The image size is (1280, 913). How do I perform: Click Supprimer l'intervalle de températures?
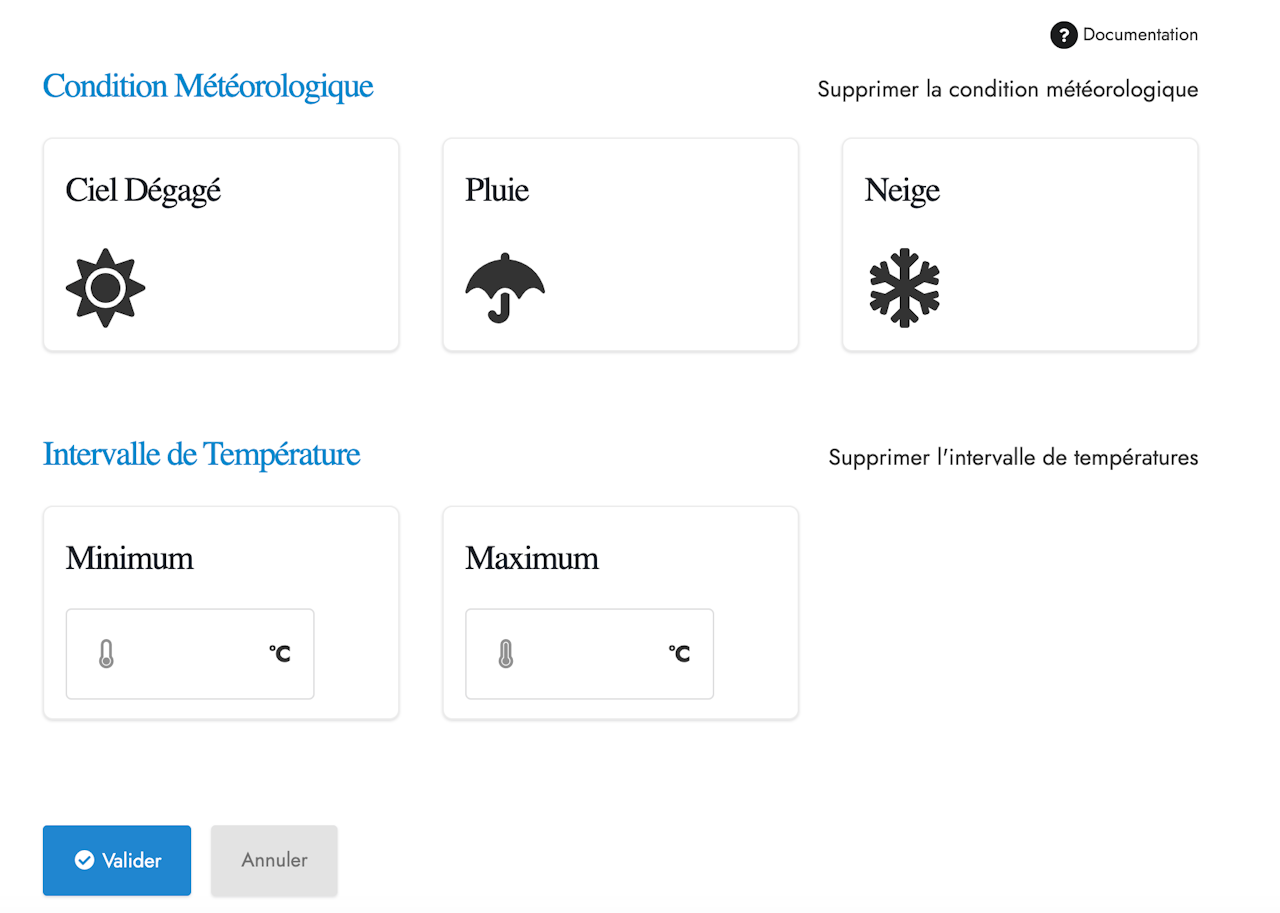click(1013, 458)
